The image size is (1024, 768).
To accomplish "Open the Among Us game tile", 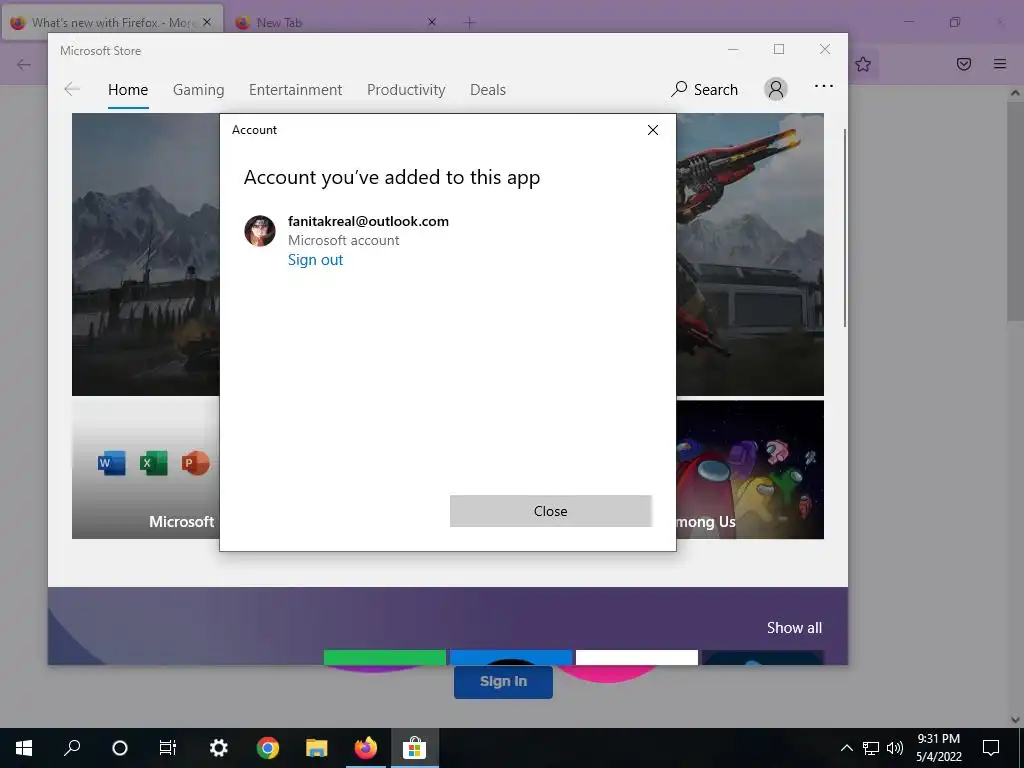I will coord(750,470).
